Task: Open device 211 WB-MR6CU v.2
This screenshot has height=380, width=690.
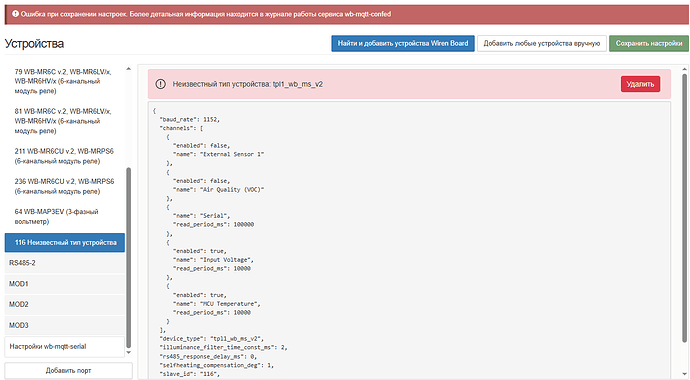Action: pyautogui.click(x=64, y=156)
